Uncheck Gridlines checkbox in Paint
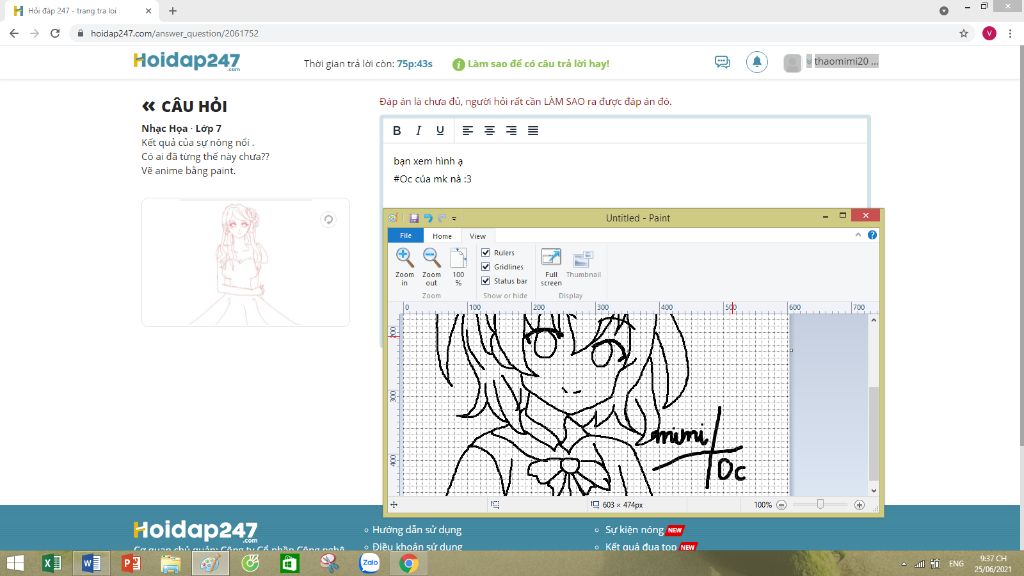The image size is (1024, 576). coord(485,266)
